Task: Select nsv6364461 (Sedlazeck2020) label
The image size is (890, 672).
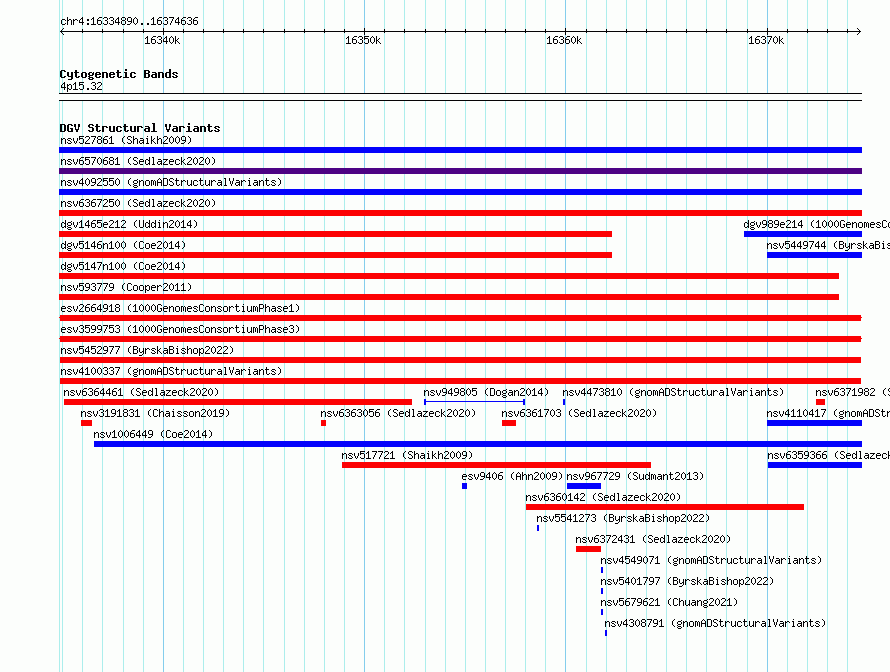Action: (141, 392)
